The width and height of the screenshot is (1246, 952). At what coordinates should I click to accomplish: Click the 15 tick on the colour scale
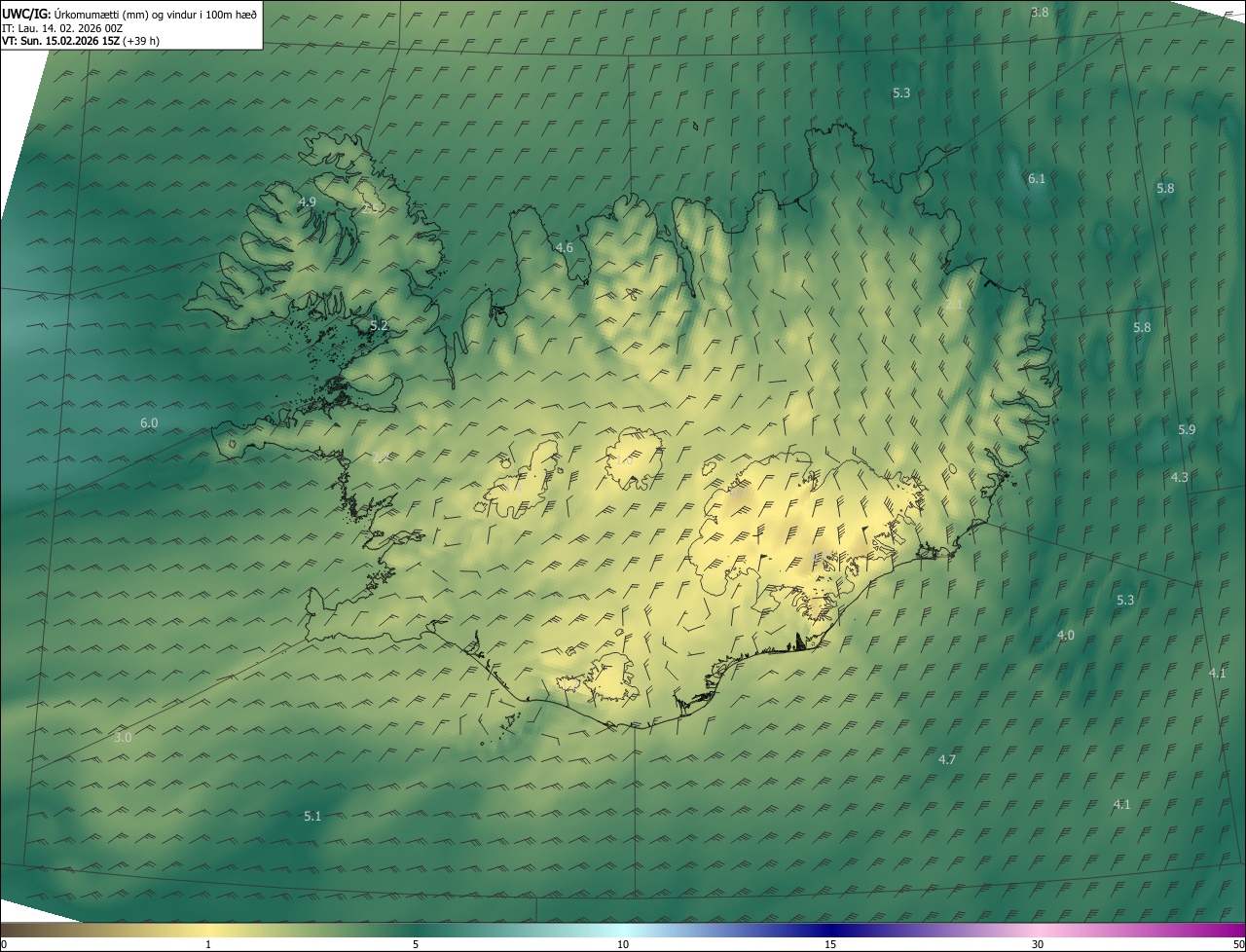click(830, 944)
